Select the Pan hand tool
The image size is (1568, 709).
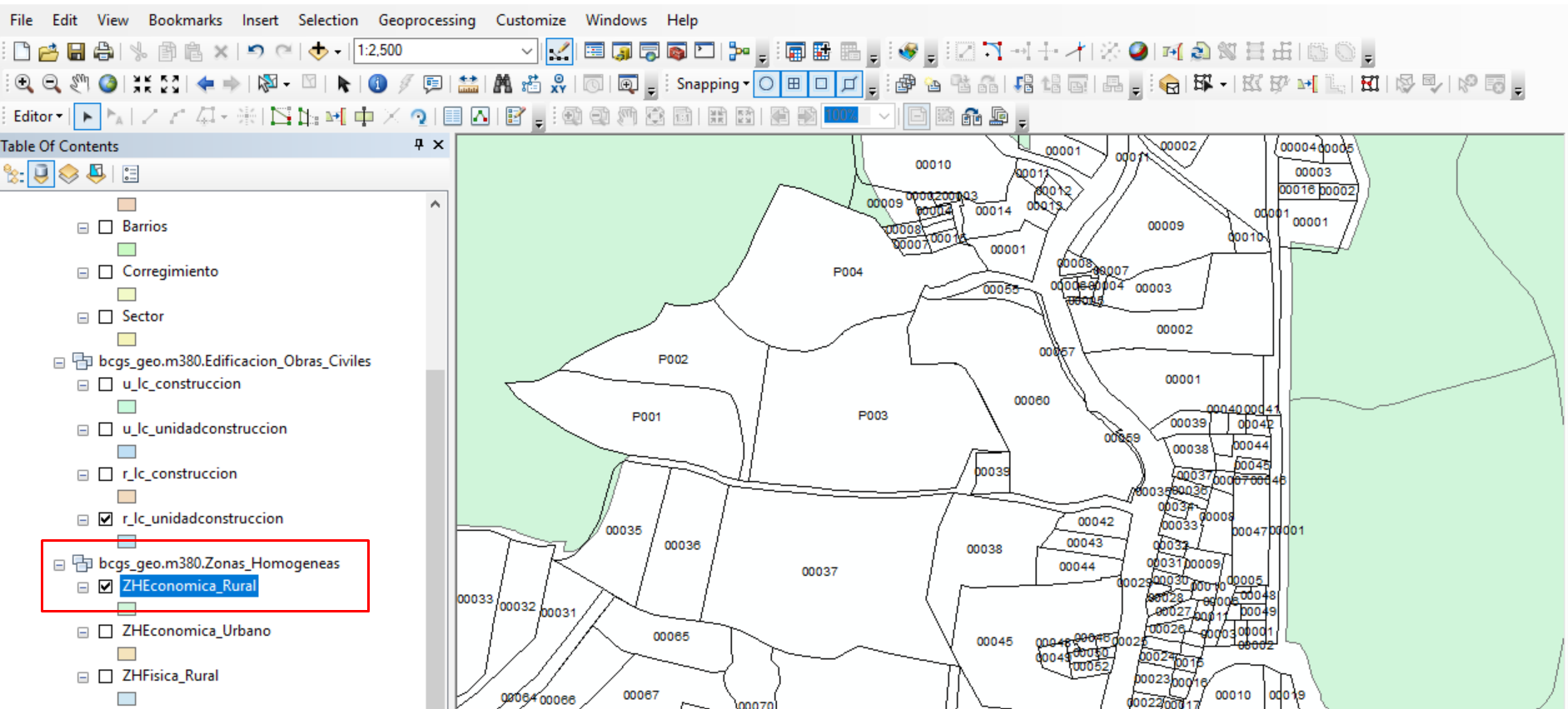click(79, 84)
